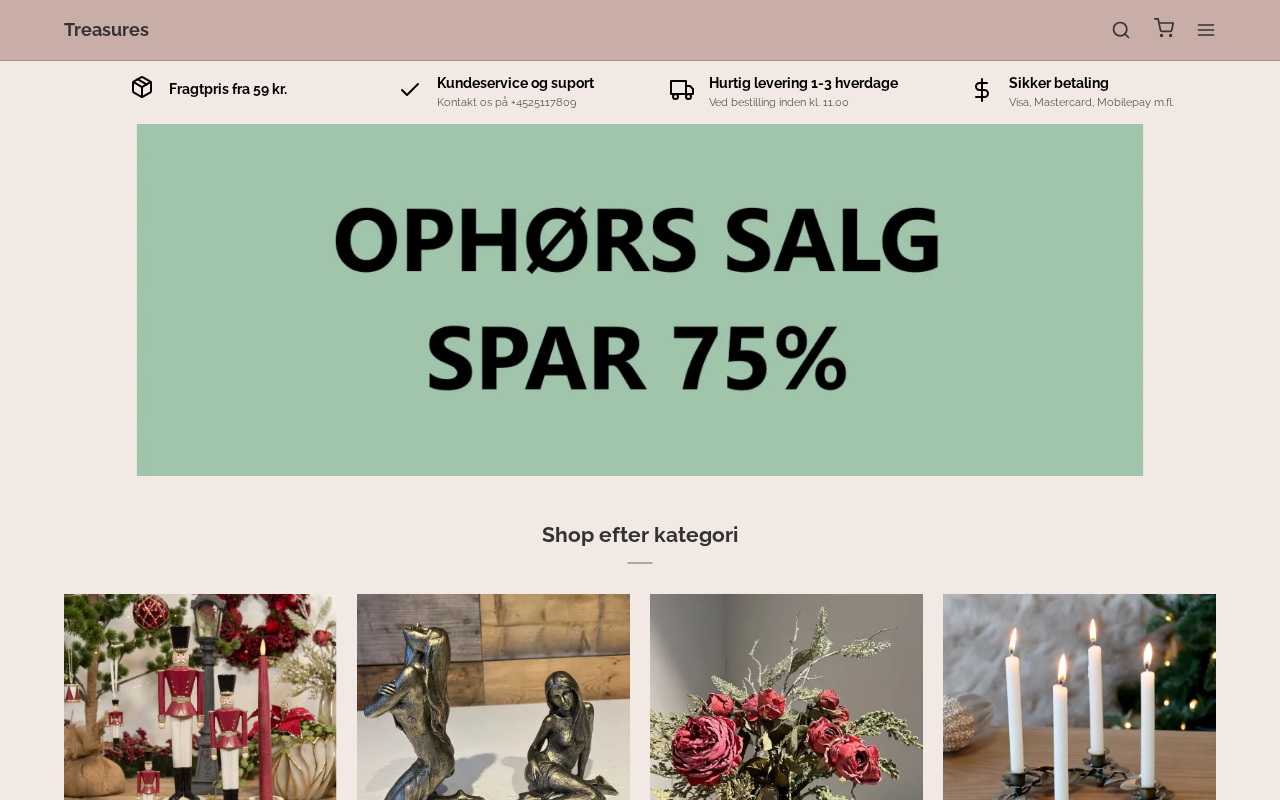This screenshot has height=800, width=1280.
Task: Click the Shop efter kategori heading
Action: 640,535
